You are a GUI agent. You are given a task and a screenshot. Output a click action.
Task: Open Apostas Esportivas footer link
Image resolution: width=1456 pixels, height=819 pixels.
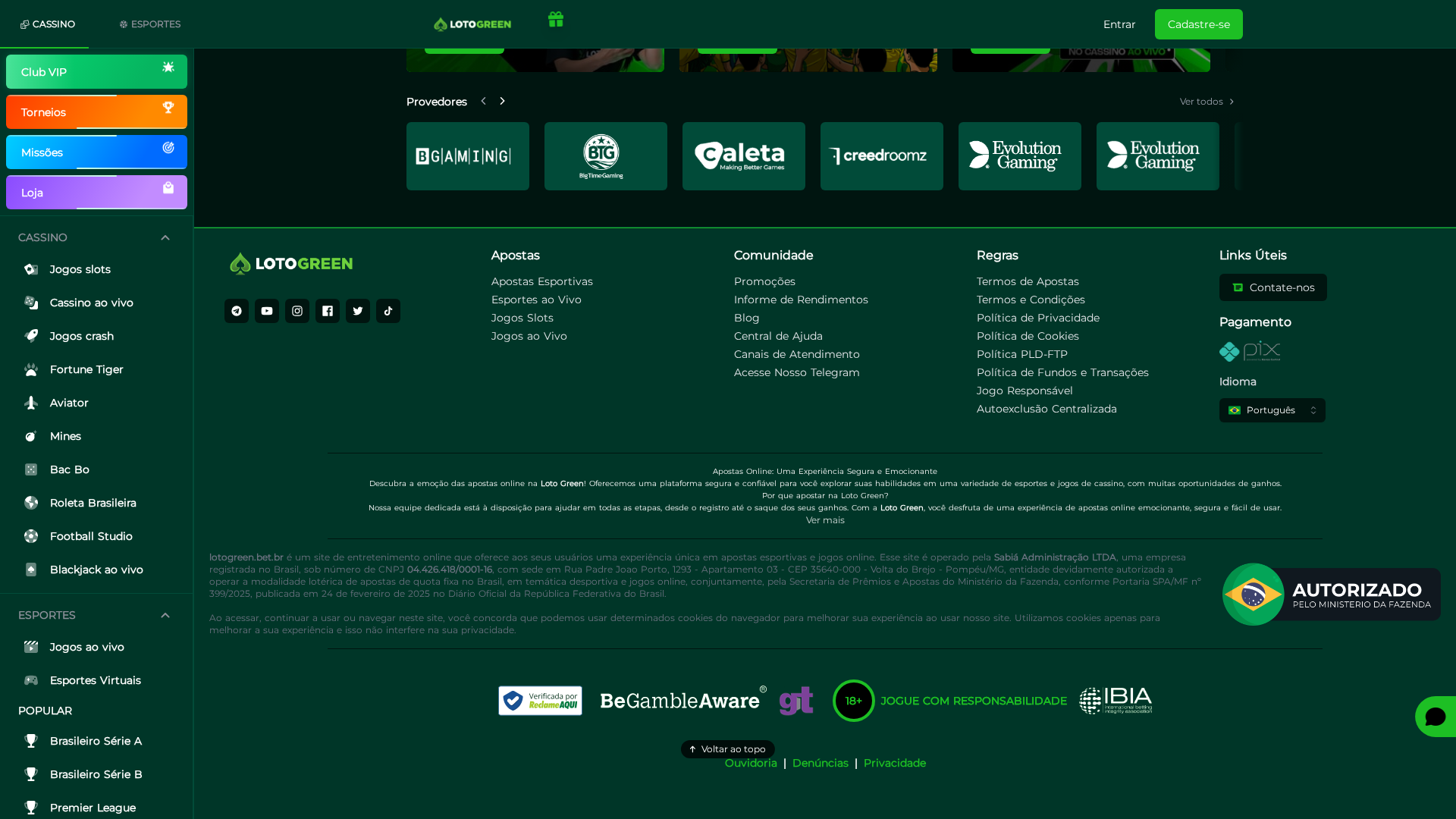[542, 281]
